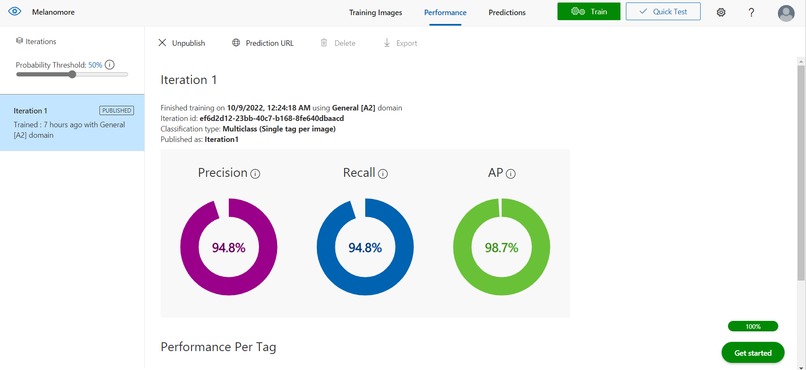Open the help question mark icon
This screenshot has width=806, height=370.
(751, 12)
